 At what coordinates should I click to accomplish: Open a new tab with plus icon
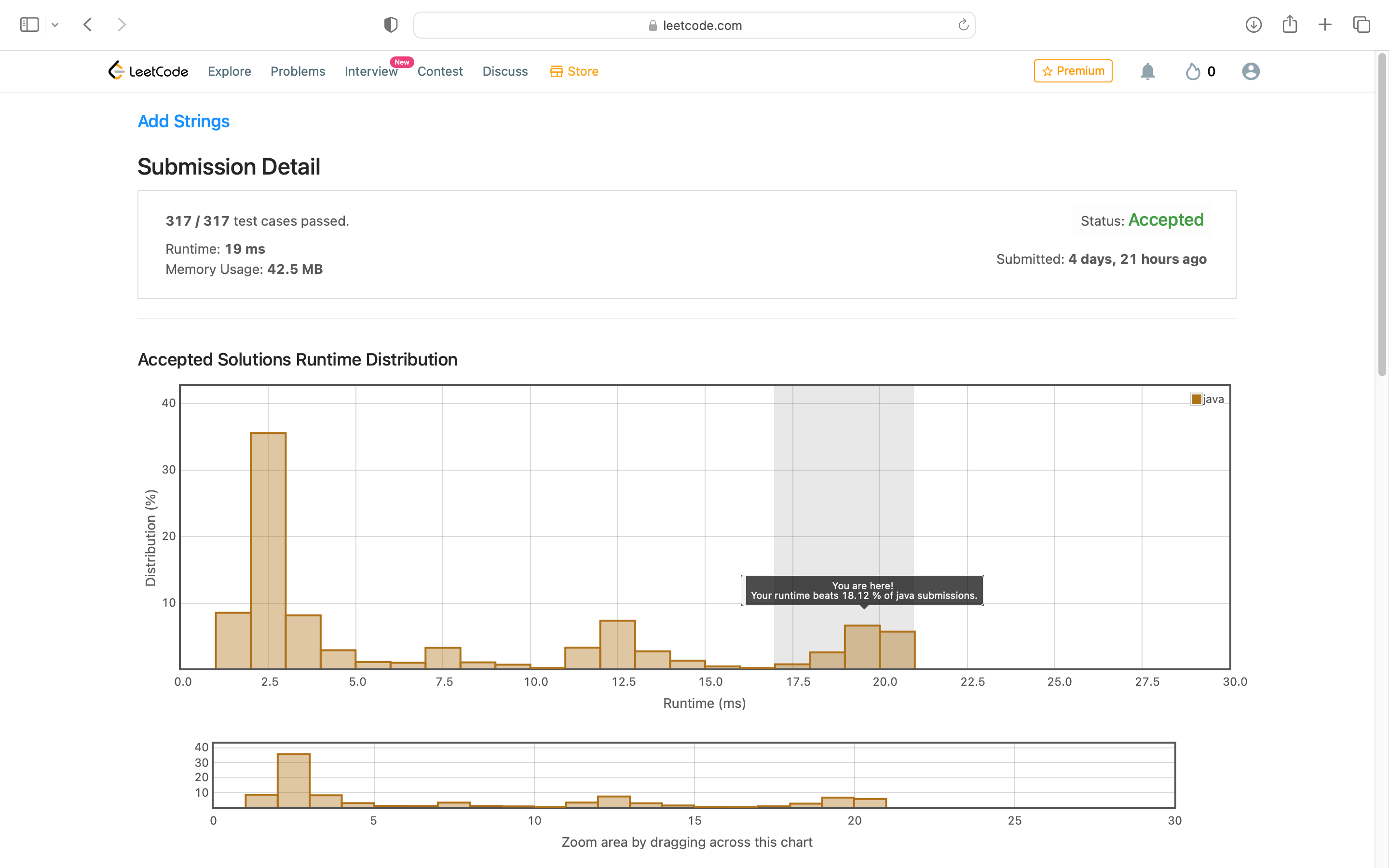pyautogui.click(x=1325, y=25)
